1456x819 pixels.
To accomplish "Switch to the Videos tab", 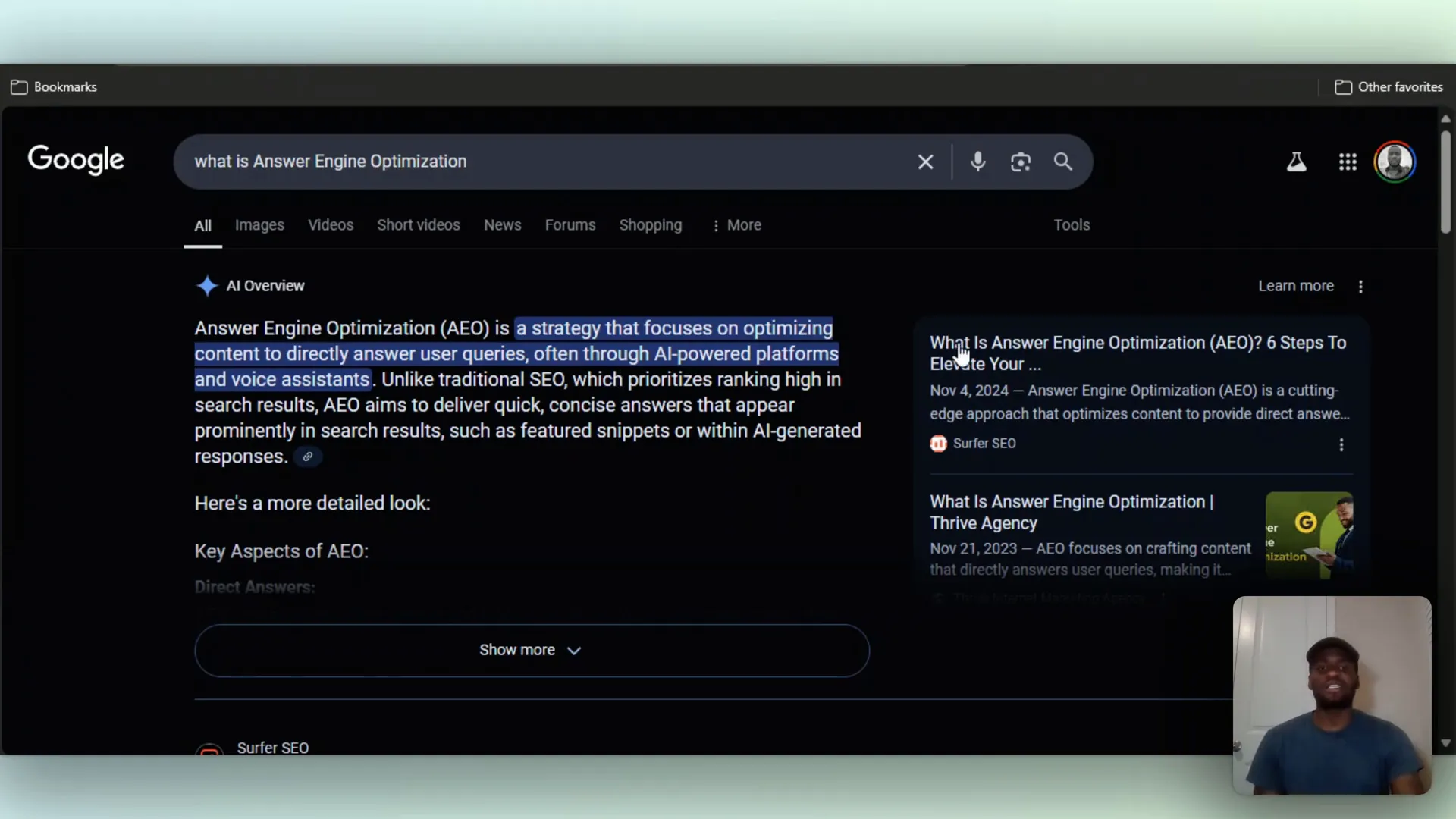I will coord(331,225).
